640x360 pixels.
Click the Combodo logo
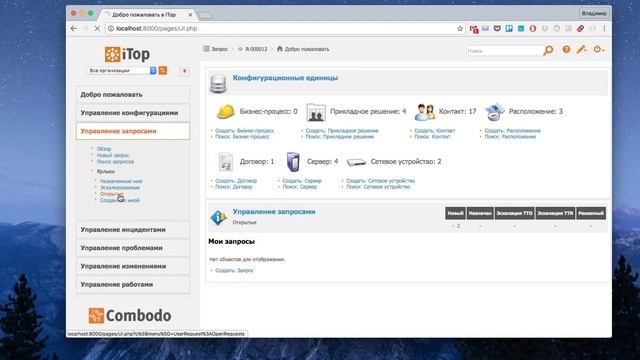coord(130,316)
